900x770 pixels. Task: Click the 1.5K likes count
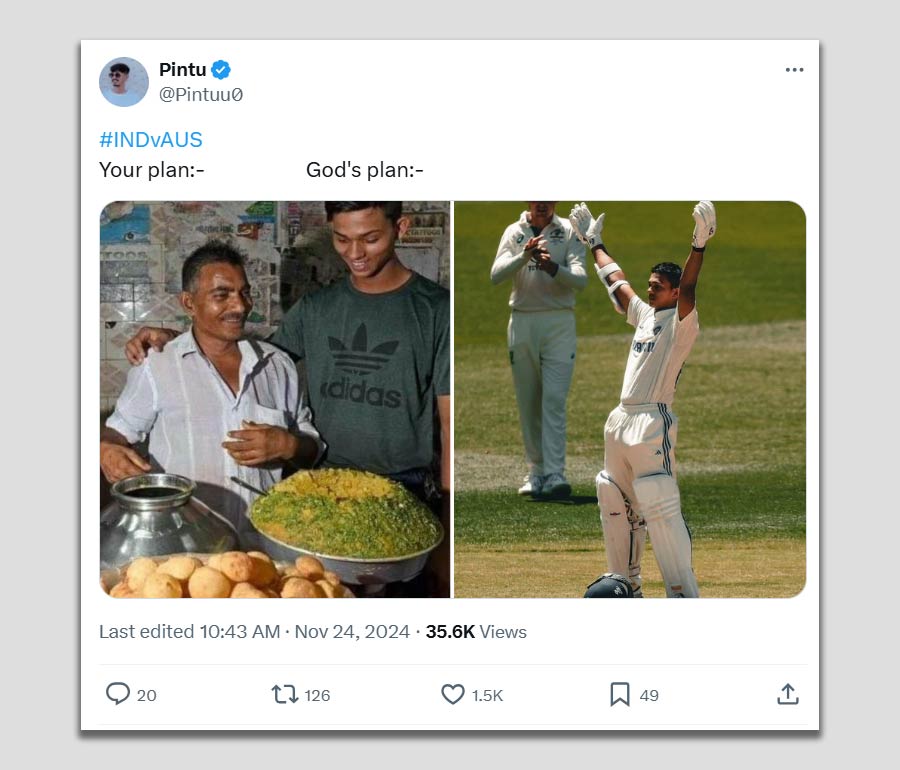(x=488, y=695)
